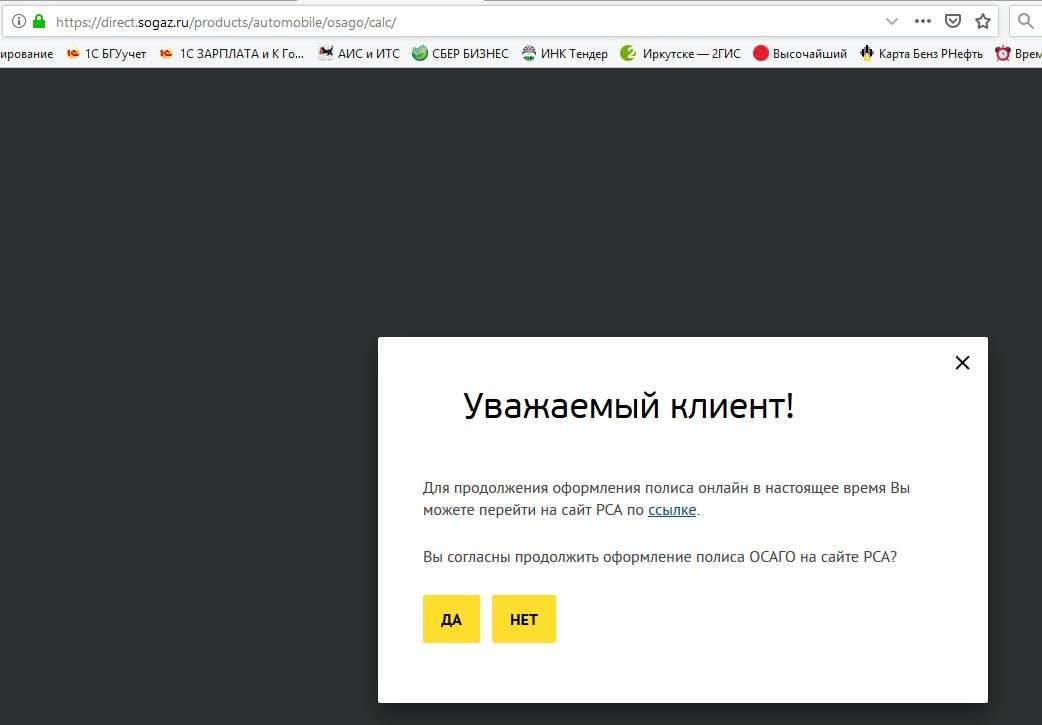Open the Карта Бенз РНефть bookmark

(x=921, y=54)
